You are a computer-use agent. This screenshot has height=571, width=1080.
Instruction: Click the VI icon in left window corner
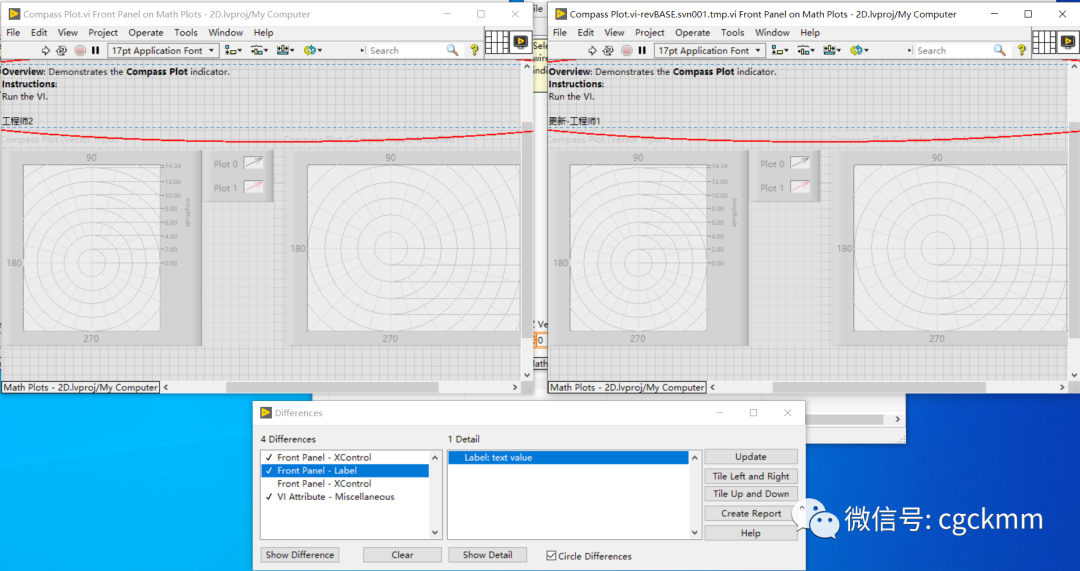pos(520,42)
